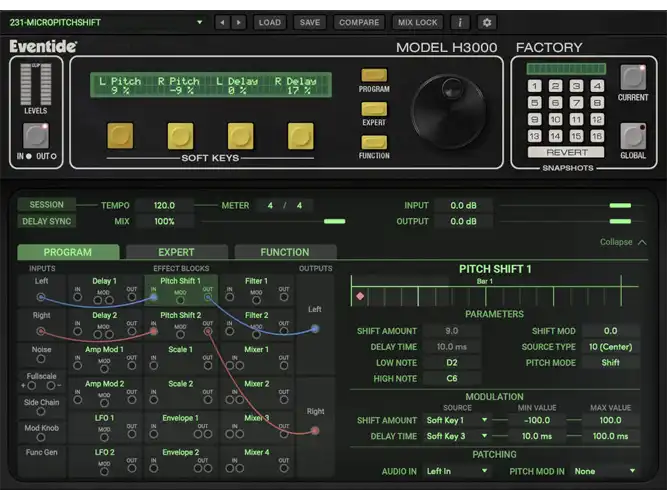Screen dimensions: 667x500
Task: Toggle the IN/OUT bypass button
Action: 36,136
